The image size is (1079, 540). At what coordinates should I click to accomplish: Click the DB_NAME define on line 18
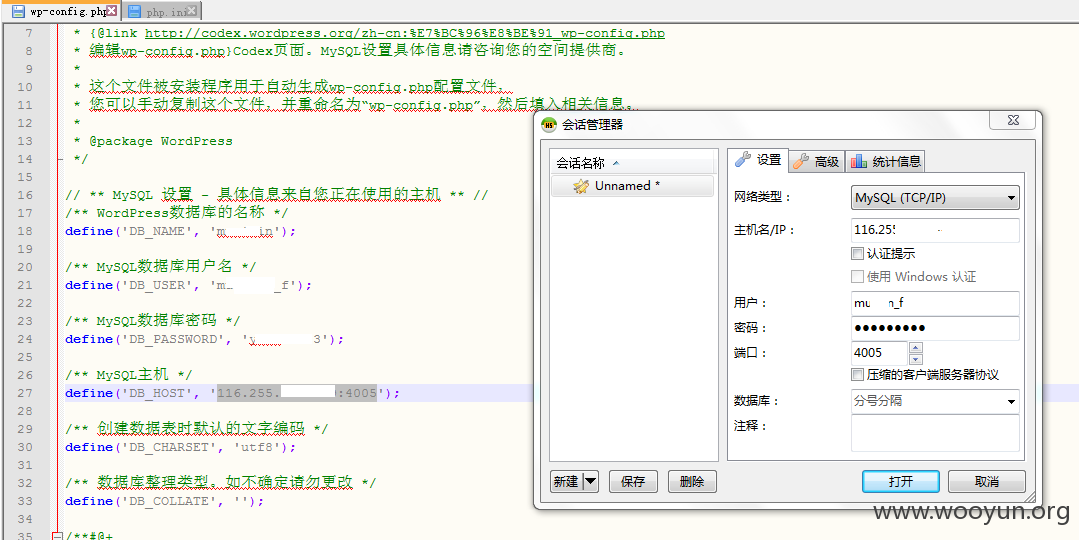(x=180, y=231)
